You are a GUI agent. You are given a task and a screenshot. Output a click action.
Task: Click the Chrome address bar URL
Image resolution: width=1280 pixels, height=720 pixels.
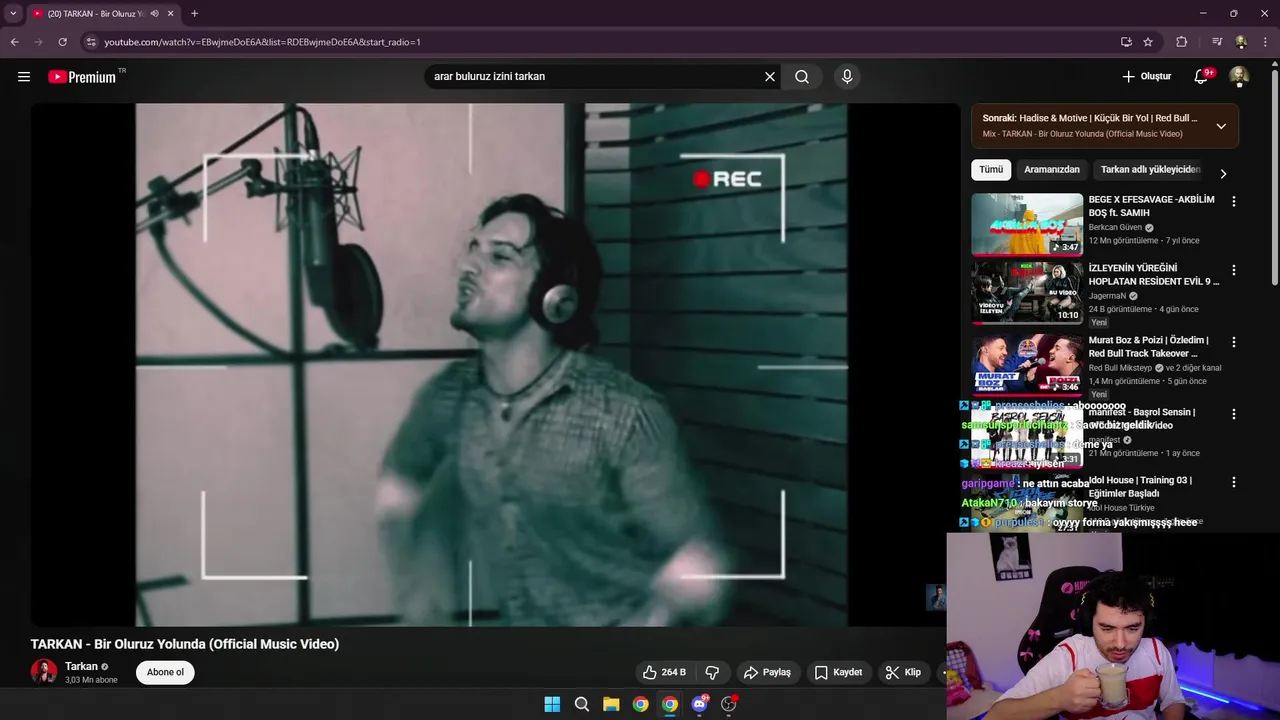(262, 42)
